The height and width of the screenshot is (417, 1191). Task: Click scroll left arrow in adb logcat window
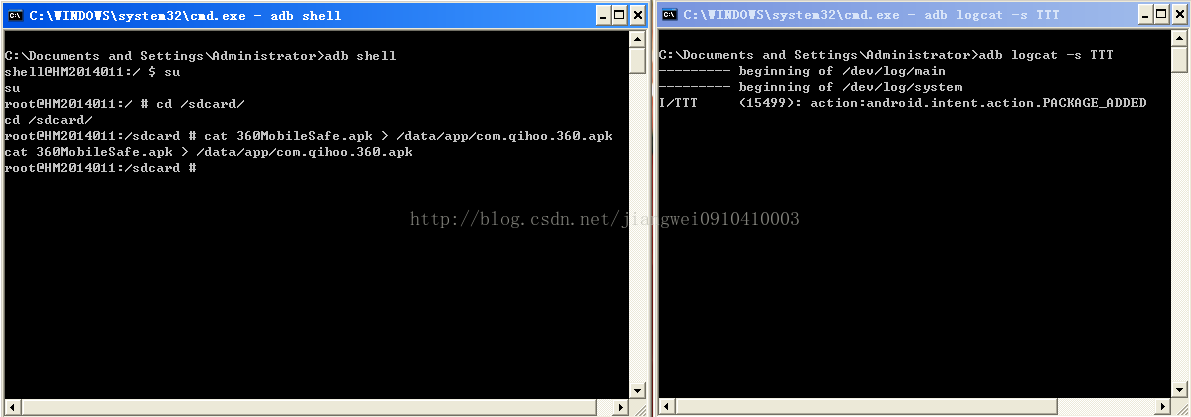[666, 407]
